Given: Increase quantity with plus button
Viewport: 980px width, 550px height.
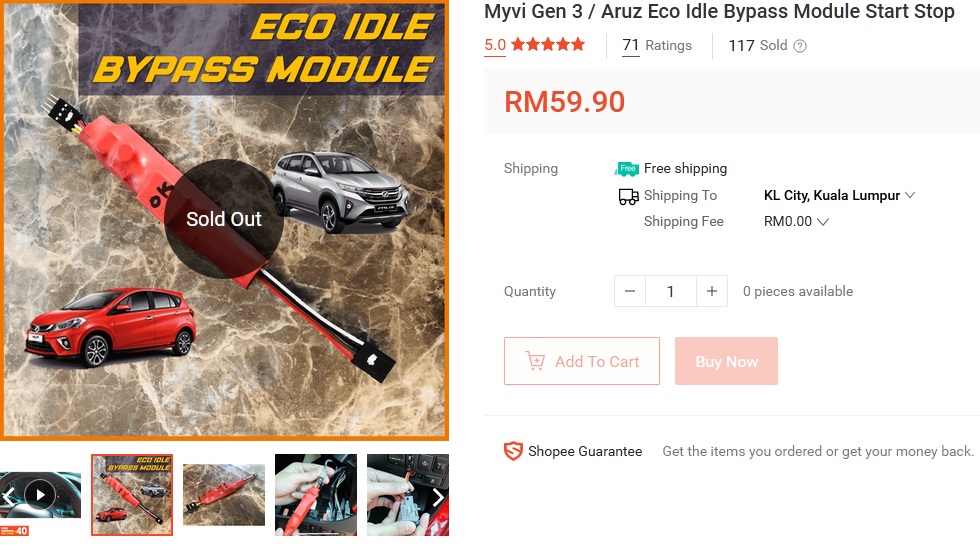Looking at the screenshot, I should [712, 291].
